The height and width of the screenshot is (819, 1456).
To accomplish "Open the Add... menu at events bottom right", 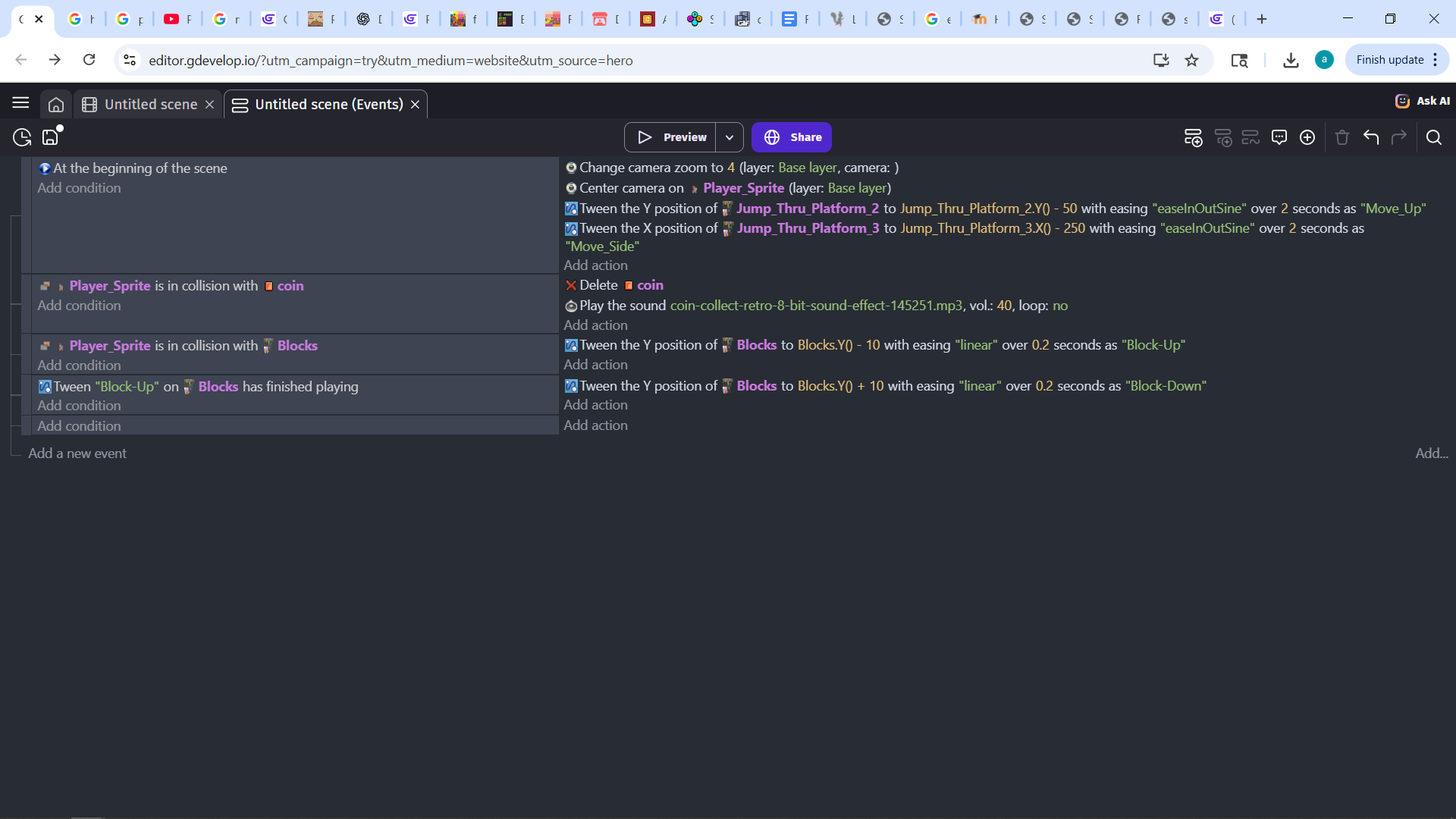I will [x=1431, y=453].
